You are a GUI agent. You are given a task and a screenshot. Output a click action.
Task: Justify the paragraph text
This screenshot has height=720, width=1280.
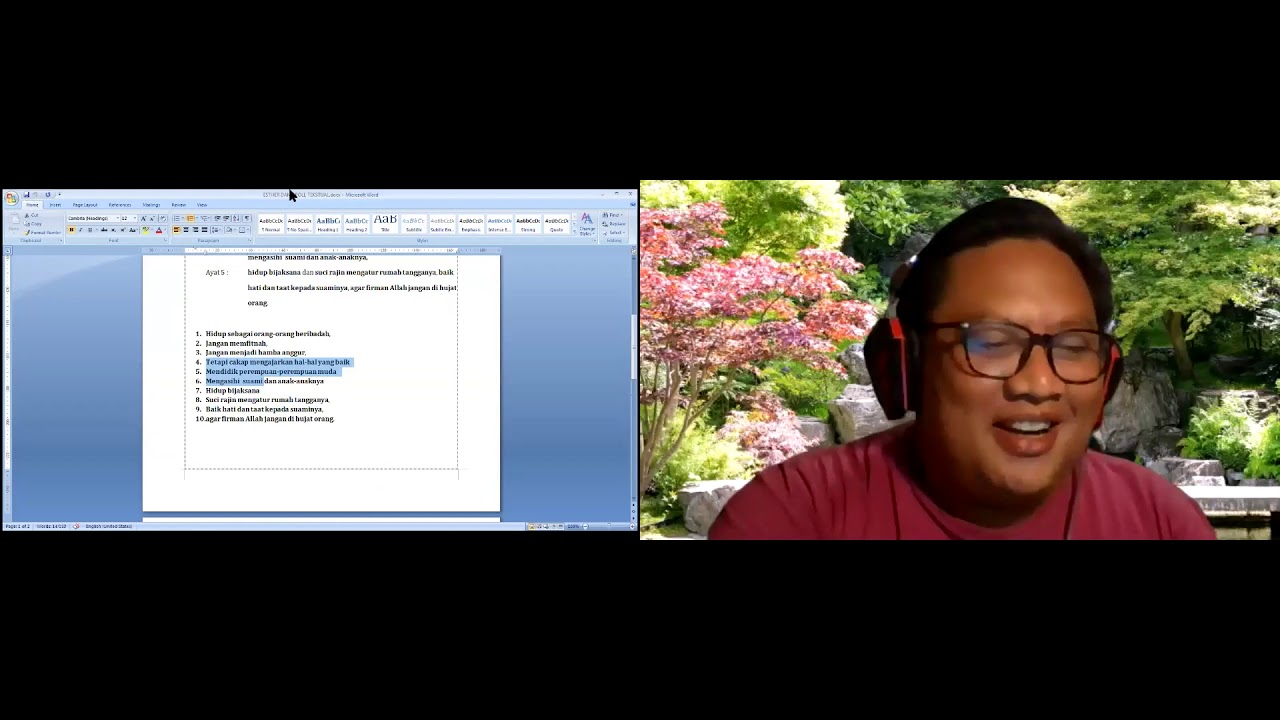pos(205,230)
